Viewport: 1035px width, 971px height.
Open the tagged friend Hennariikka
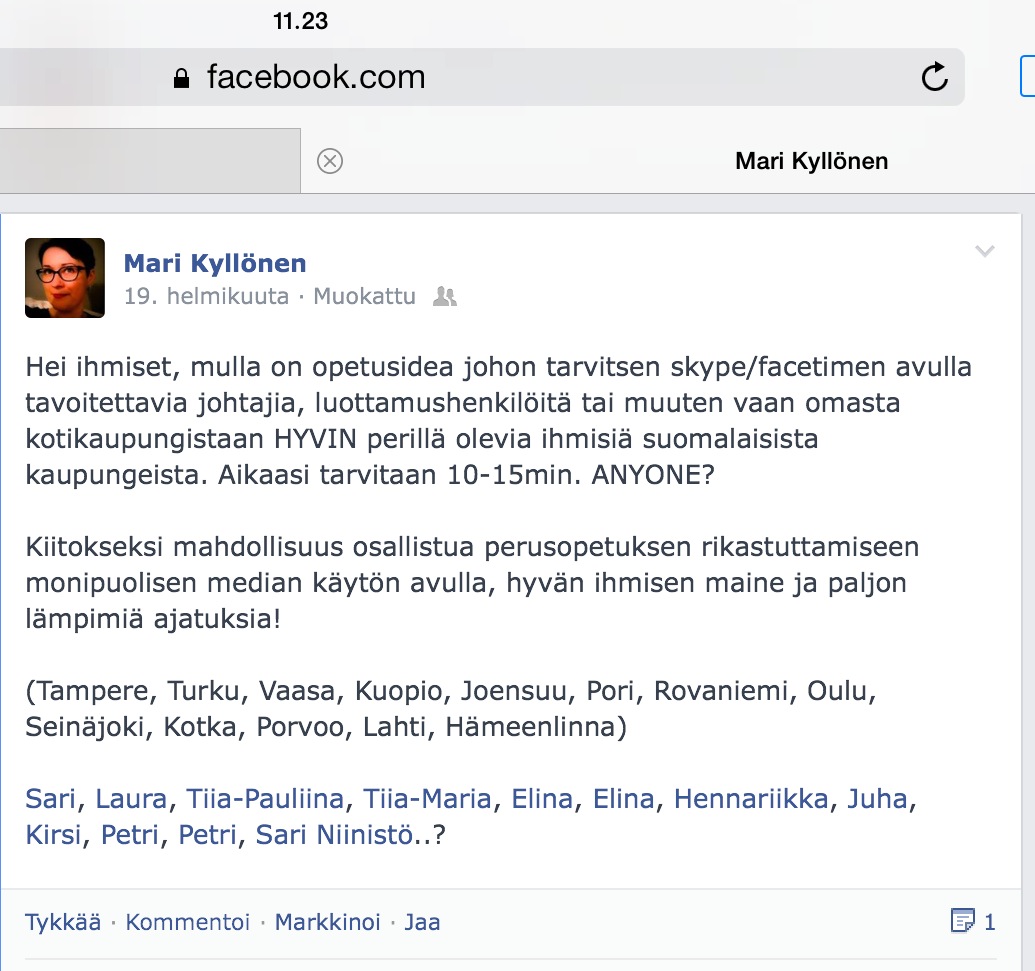click(751, 799)
